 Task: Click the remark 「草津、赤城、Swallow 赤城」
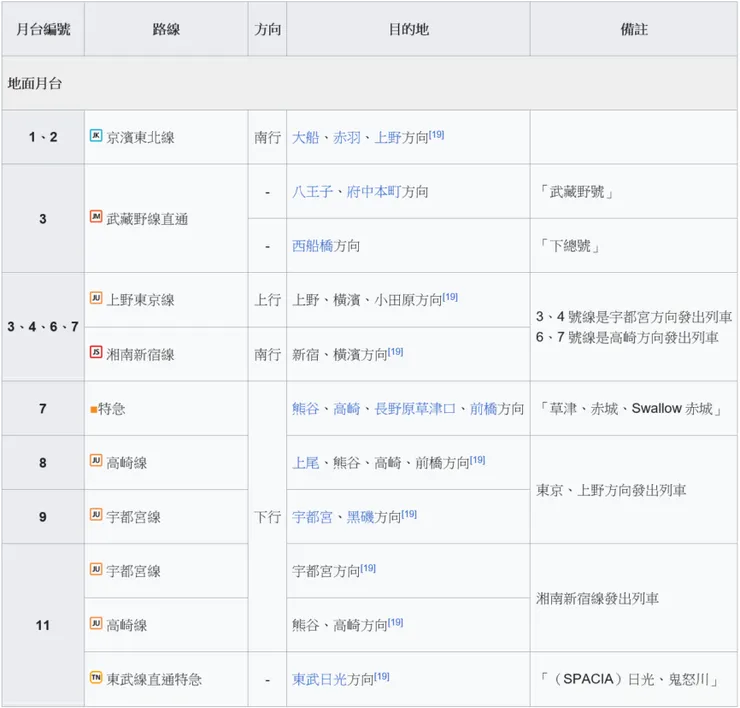point(631,409)
